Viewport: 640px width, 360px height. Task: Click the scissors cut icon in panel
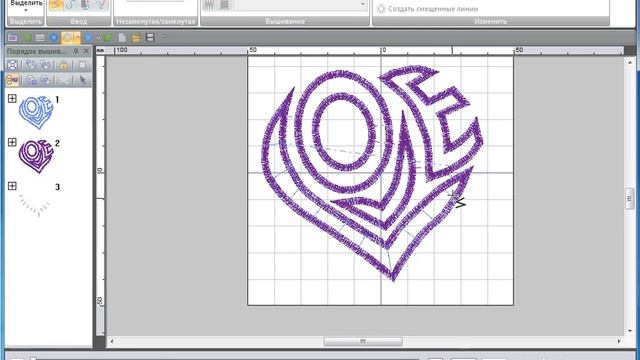(x=63, y=80)
